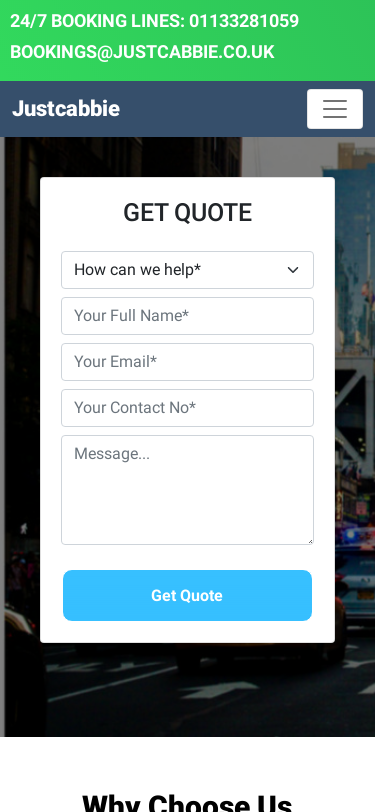Open the bookings@justcabbie.co.uk email link
Image resolution: width=375 pixels, height=812 pixels.
point(142,52)
